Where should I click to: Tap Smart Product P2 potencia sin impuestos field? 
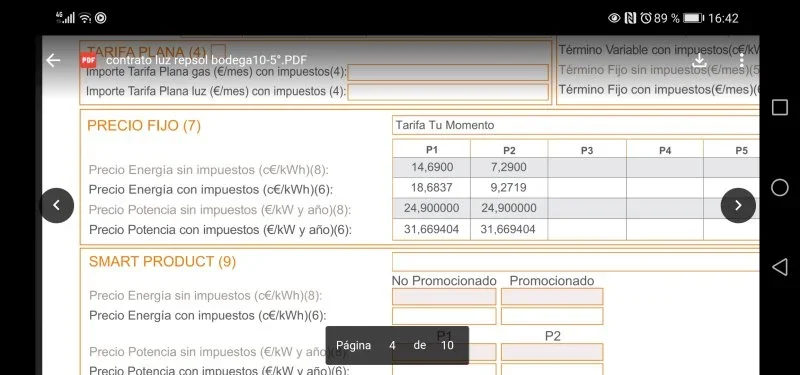(x=552, y=352)
